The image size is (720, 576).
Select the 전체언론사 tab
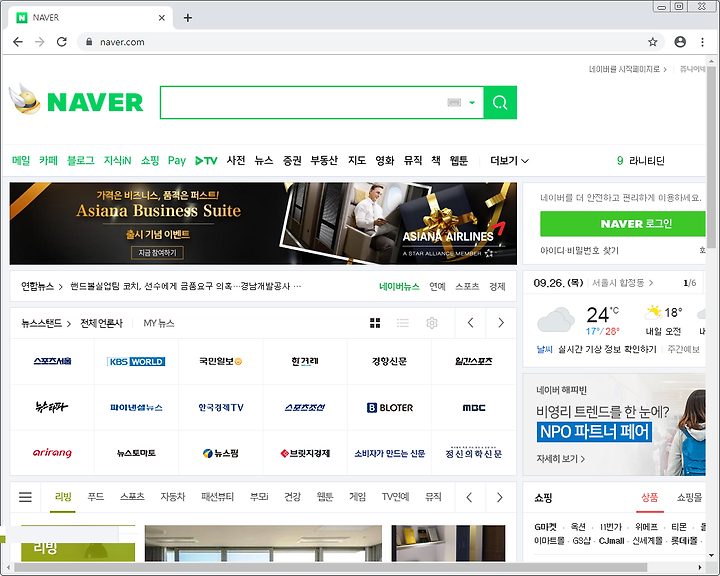[x=101, y=323]
